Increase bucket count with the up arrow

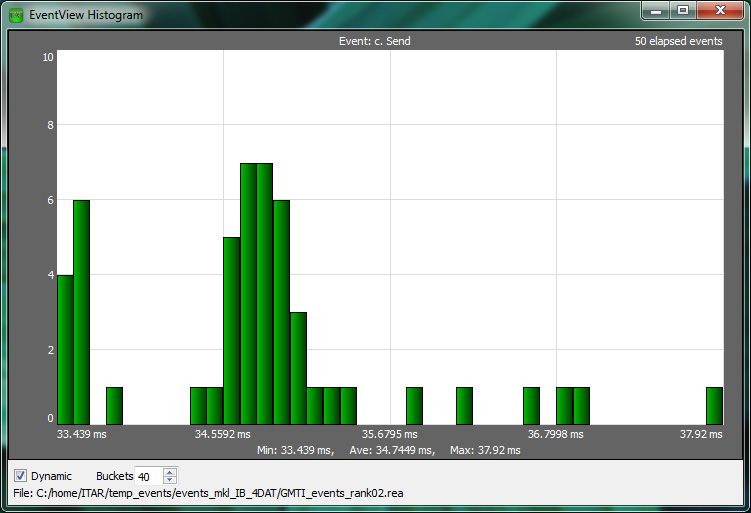(x=170, y=472)
